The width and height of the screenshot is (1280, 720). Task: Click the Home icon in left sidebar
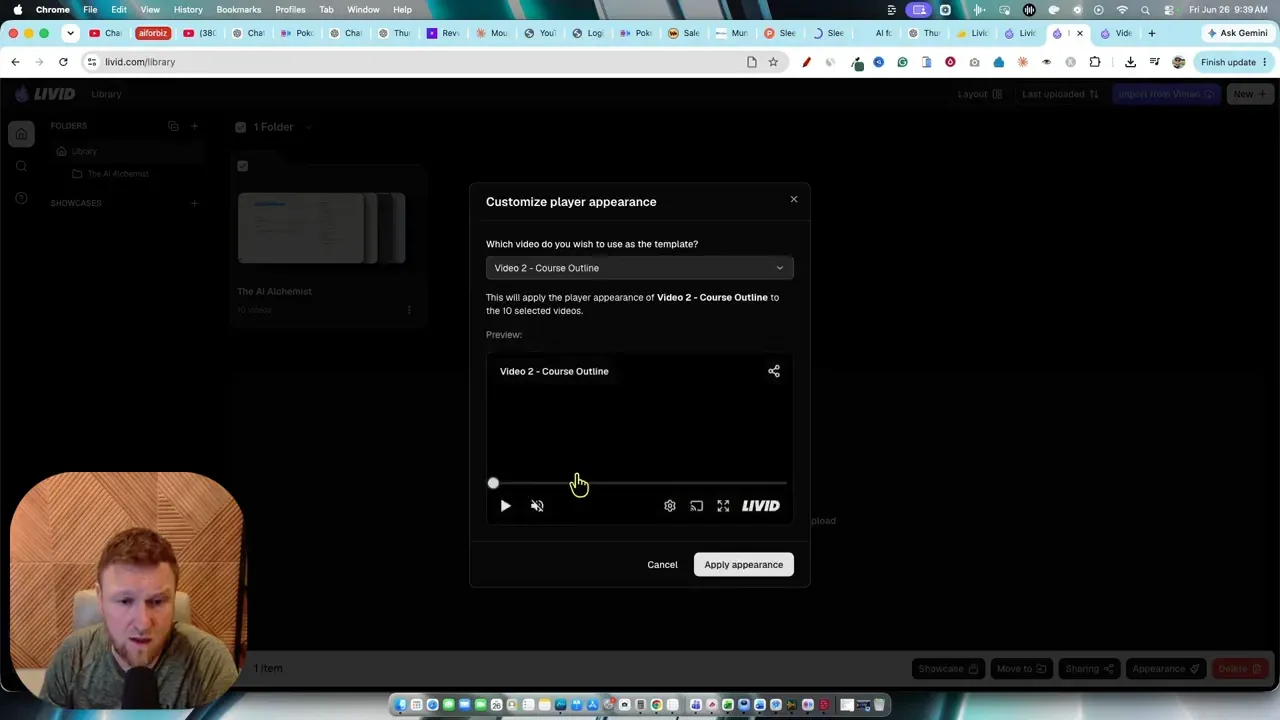click(21, 134)
